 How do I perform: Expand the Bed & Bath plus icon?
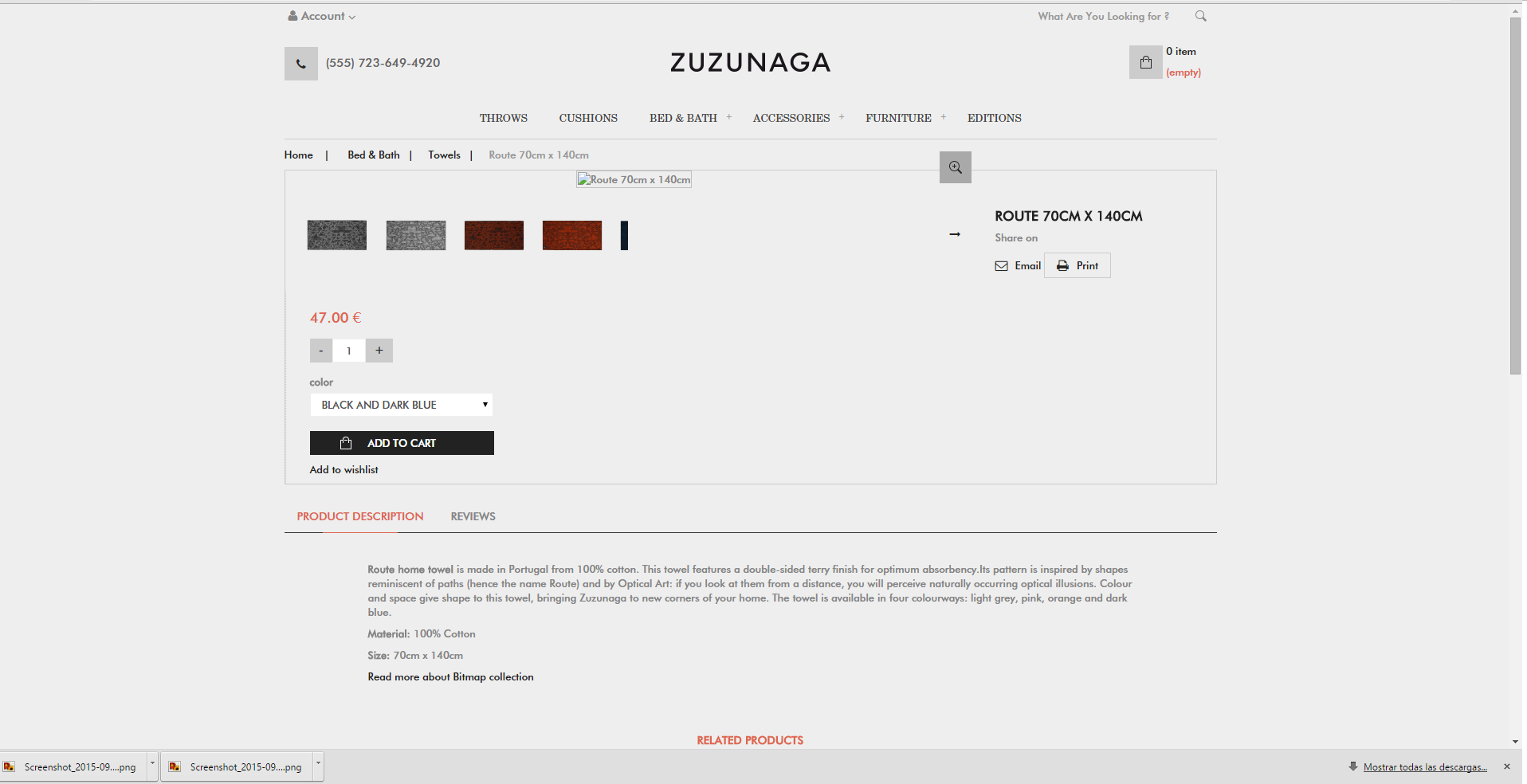click(728, 117)
